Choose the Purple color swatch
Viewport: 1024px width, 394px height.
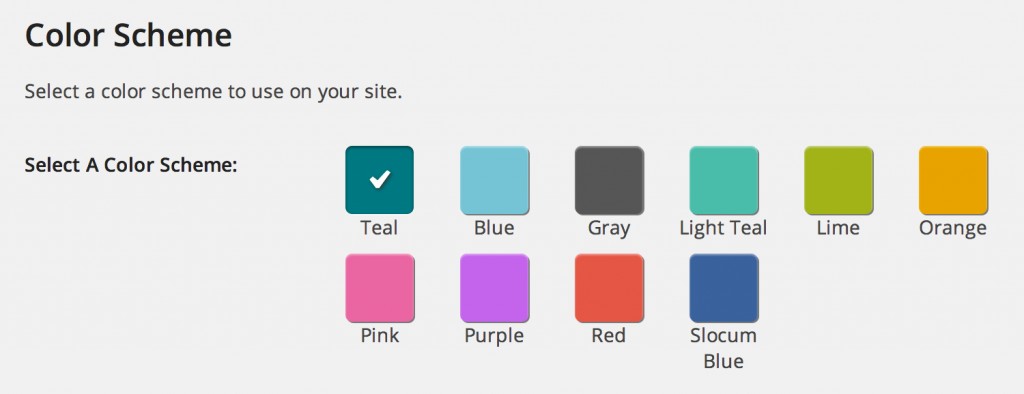(x=494, y=288)
